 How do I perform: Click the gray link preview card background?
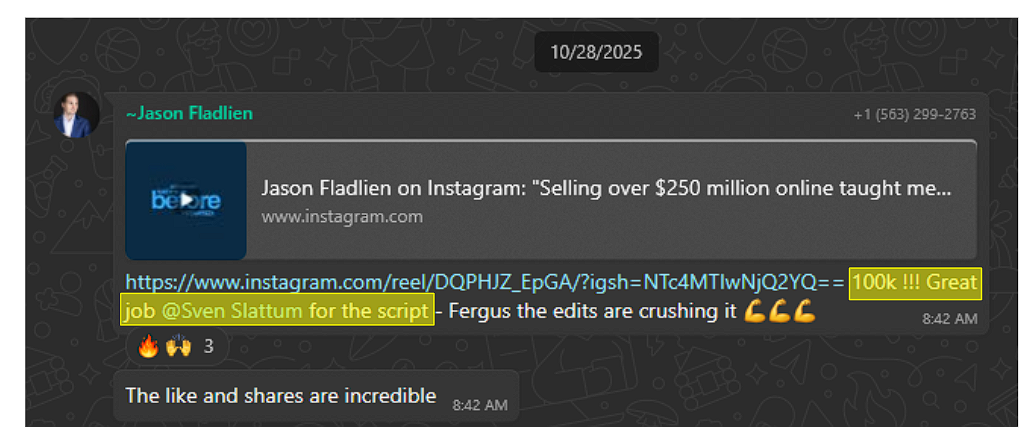(700, 240)
